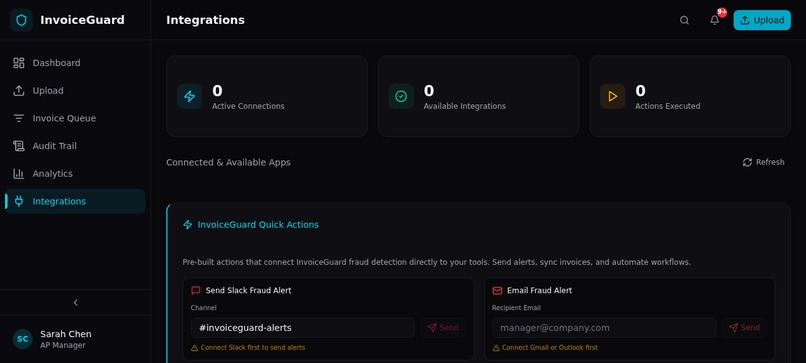Switch to Analytics in the sidebar
This screenshot has height=363, width=806.
pos(75,174)
